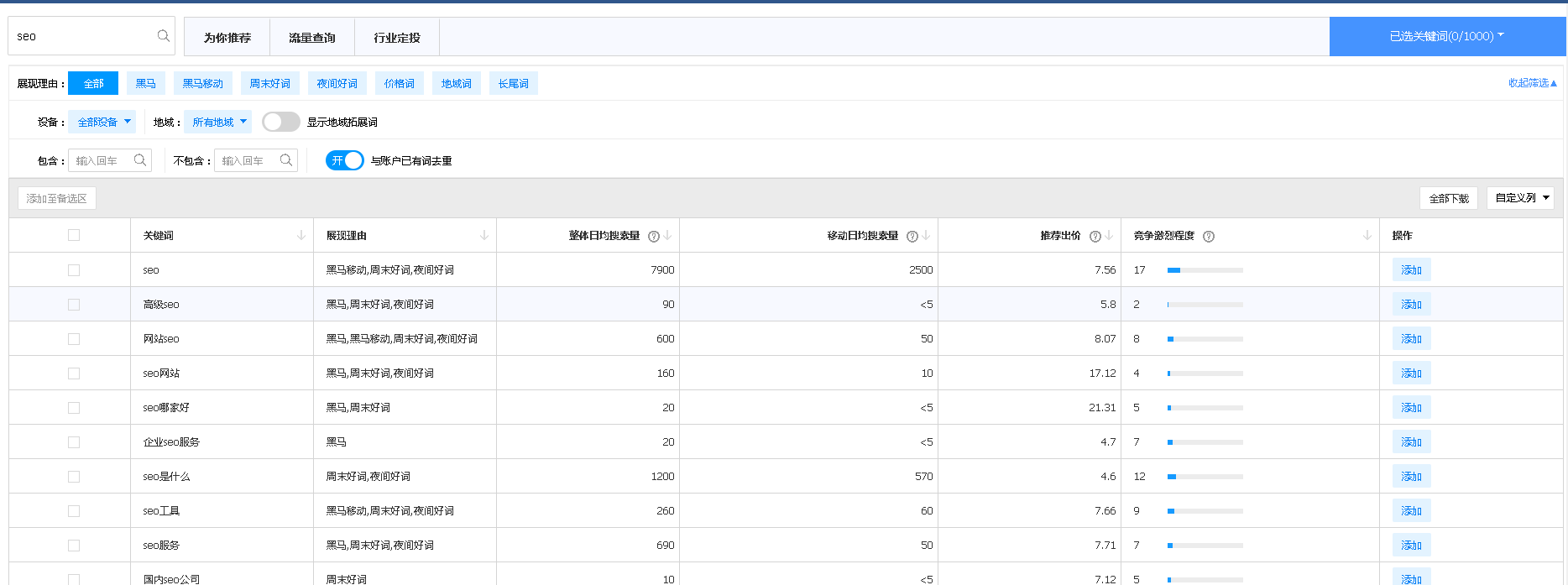This screenshot has height=585, width=1568.
Task: Check the select-all checkbox in table header
Action: click(74, 235)
